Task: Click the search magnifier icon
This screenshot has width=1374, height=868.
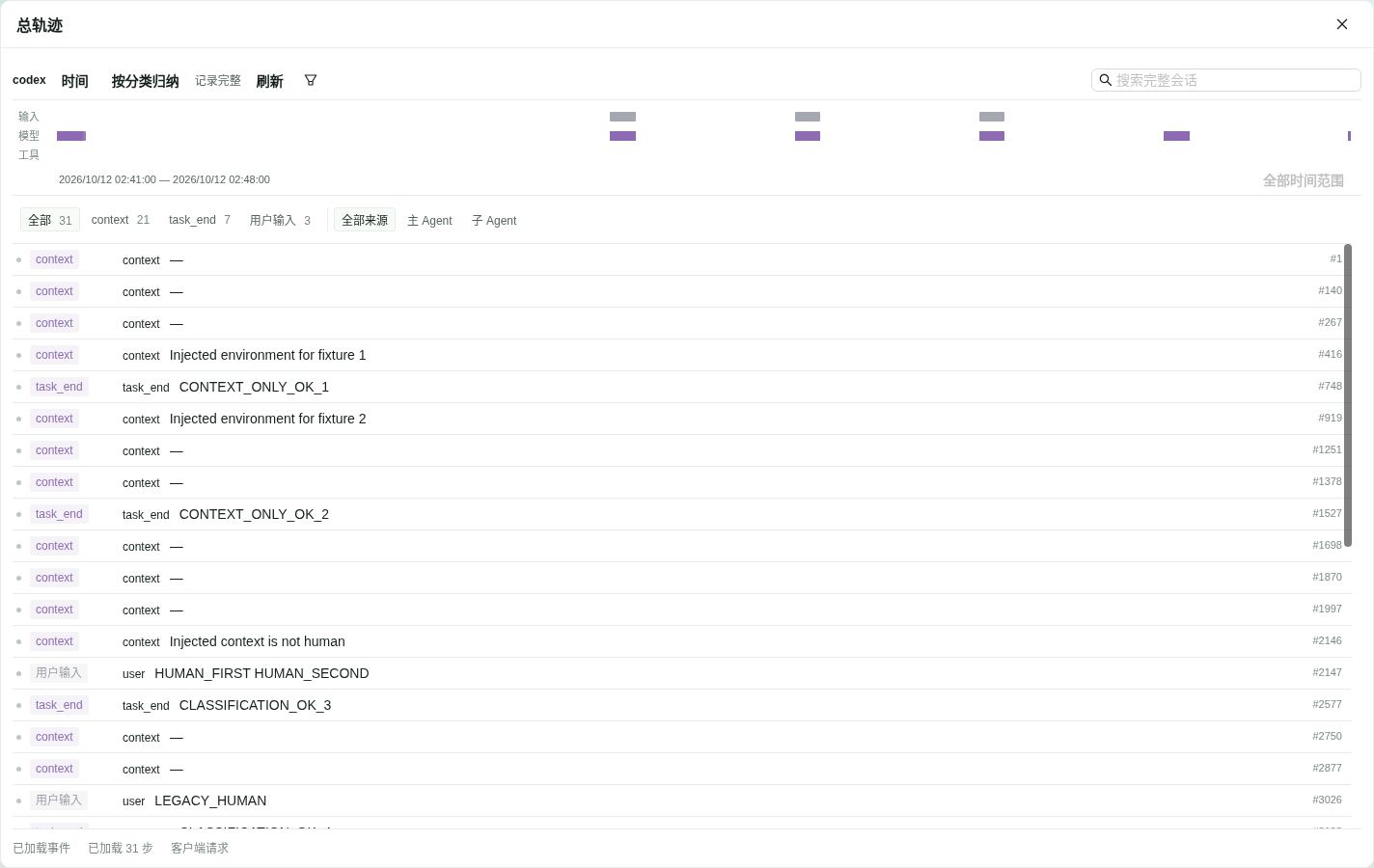Action: coord(1106,80)
